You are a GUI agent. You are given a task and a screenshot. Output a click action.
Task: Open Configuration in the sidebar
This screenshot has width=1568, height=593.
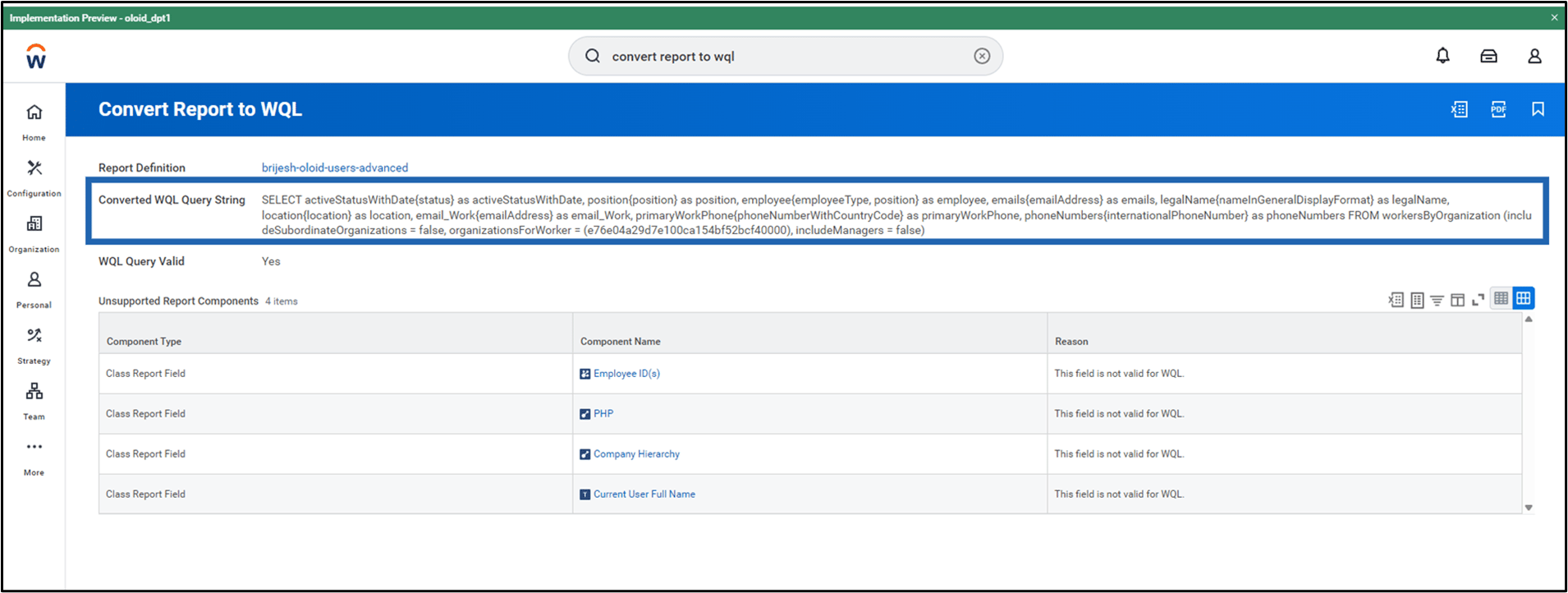34,177
